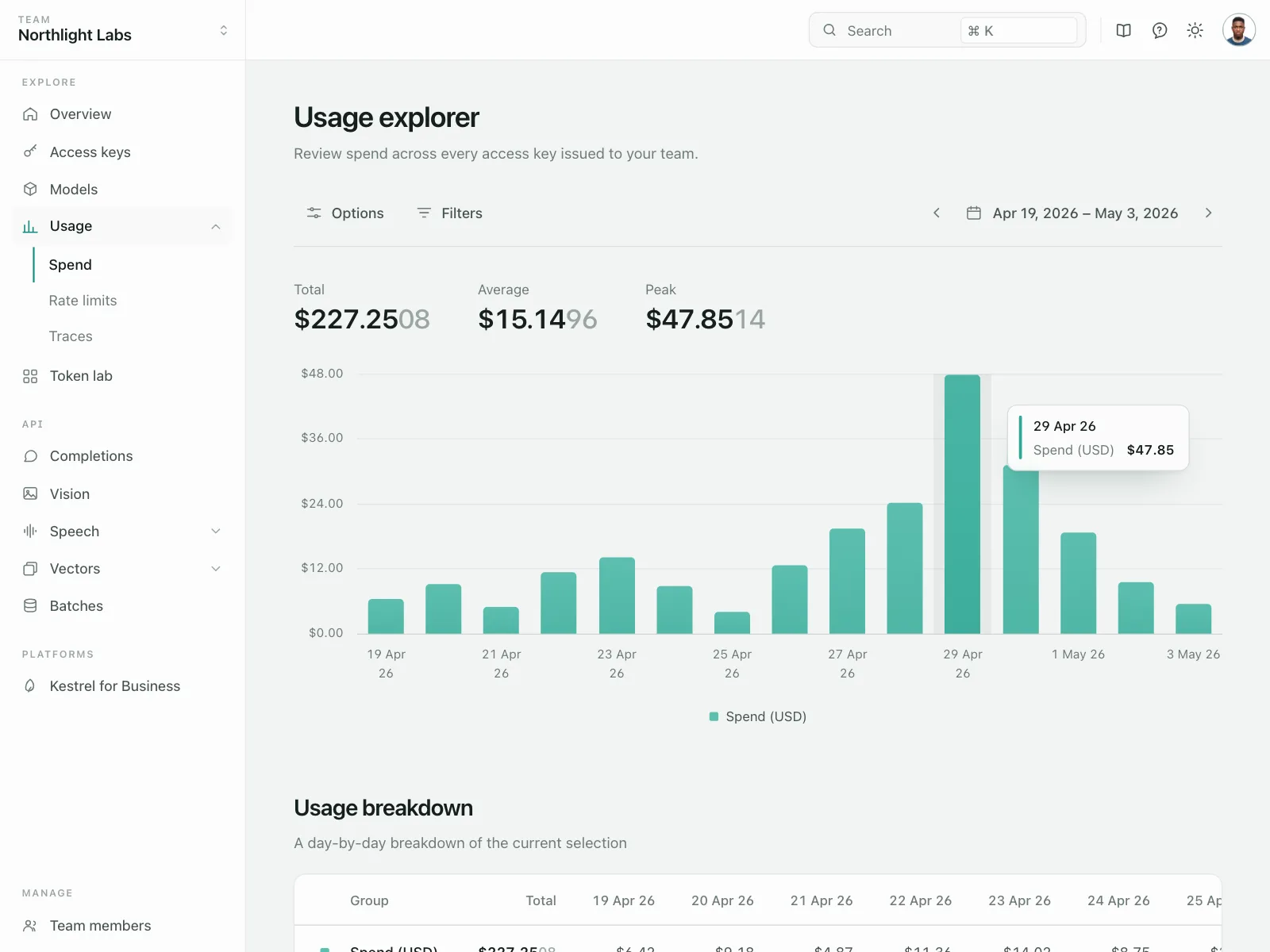The height and width of the screenshot is (952, 1270).
Task: Toggle light theme with sun icon
Action: point(1195,30)
